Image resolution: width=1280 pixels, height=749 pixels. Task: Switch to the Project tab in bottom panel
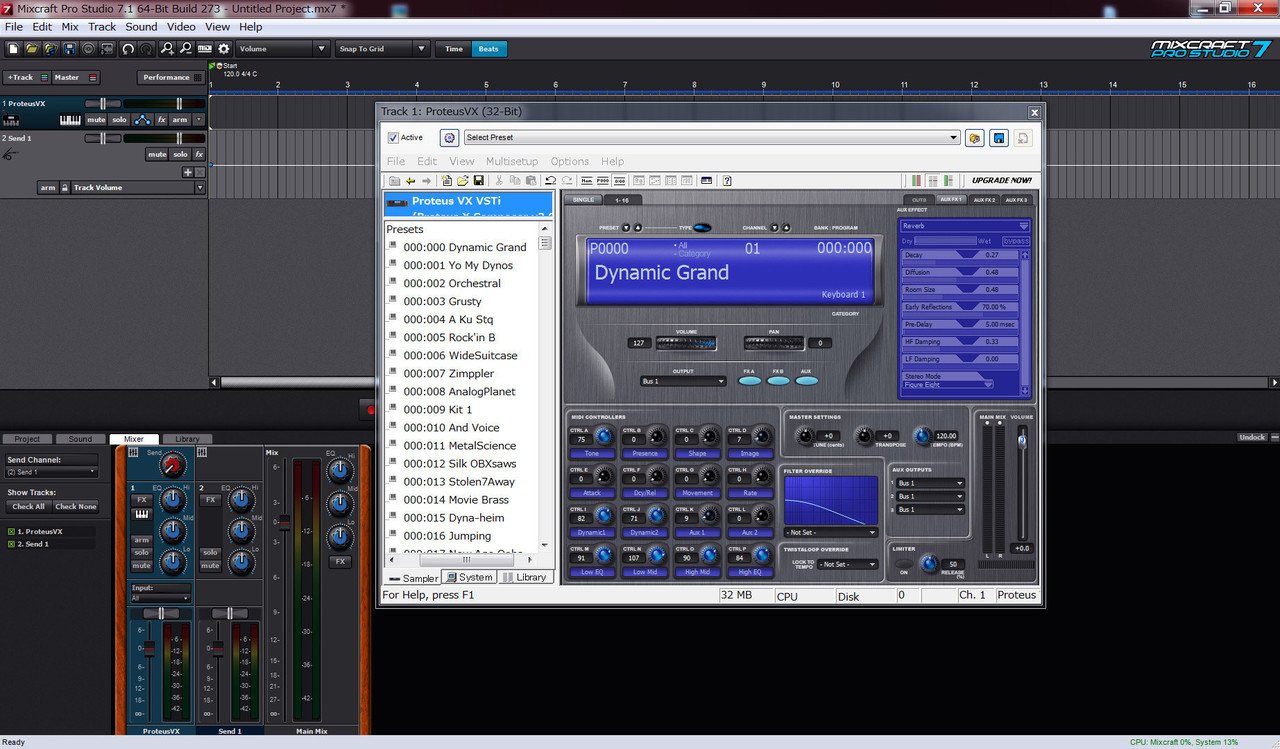point(27,439)
